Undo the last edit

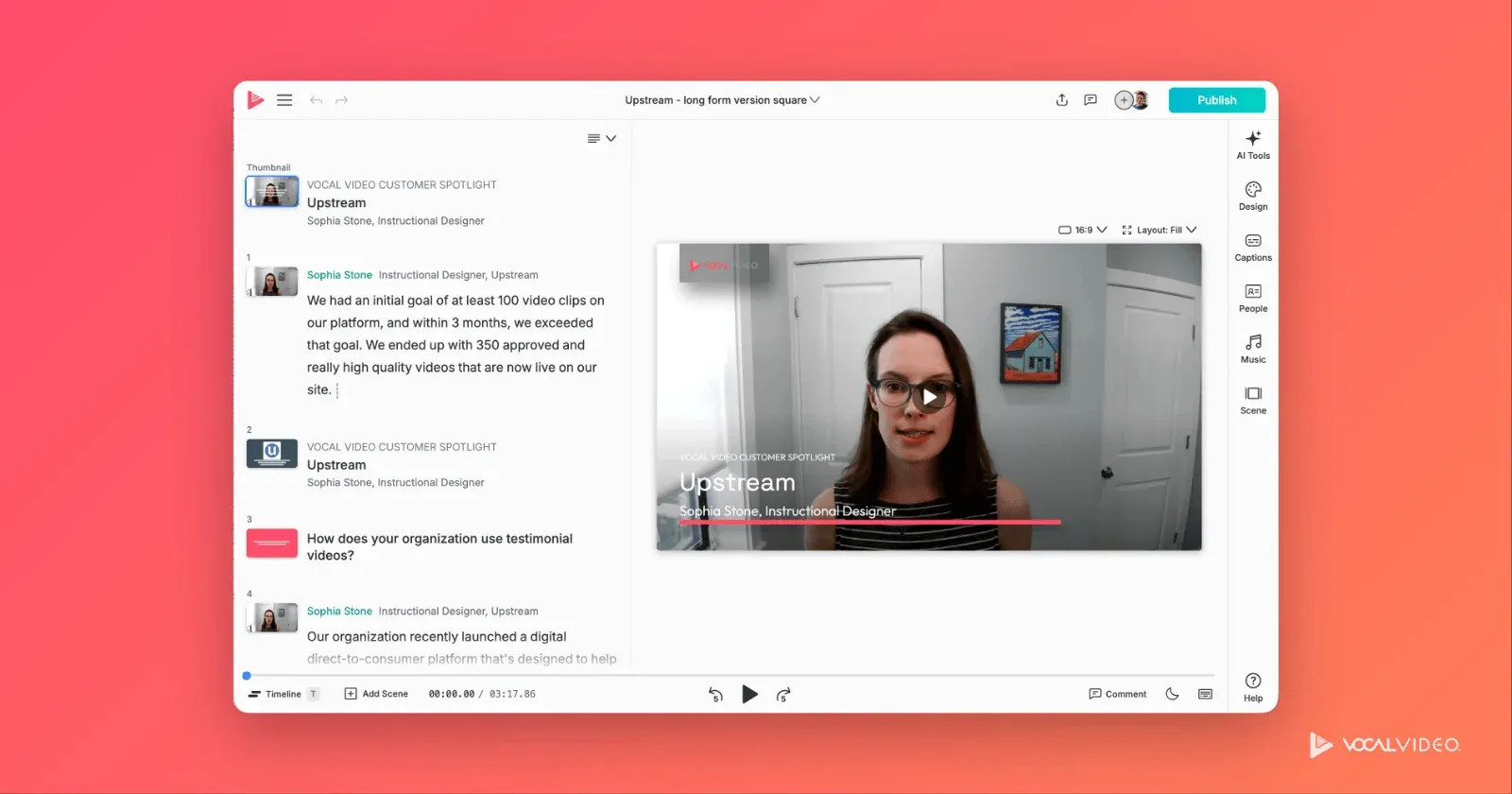click(x=316, y=100)
